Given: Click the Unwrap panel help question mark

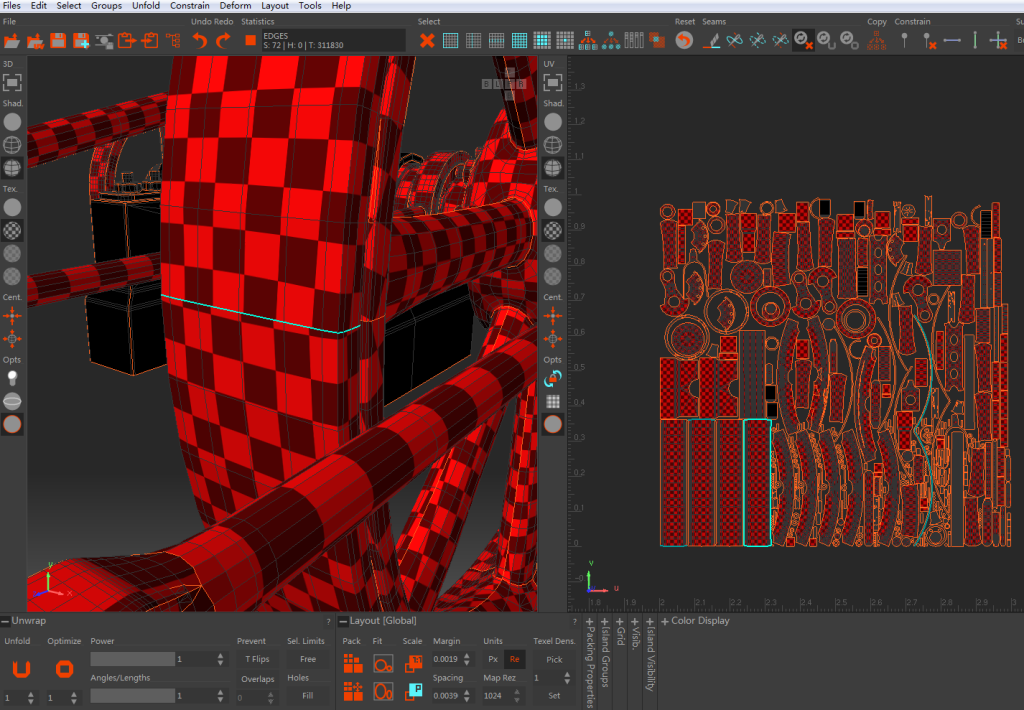Looking at the screenshot, I should [328, 622].
